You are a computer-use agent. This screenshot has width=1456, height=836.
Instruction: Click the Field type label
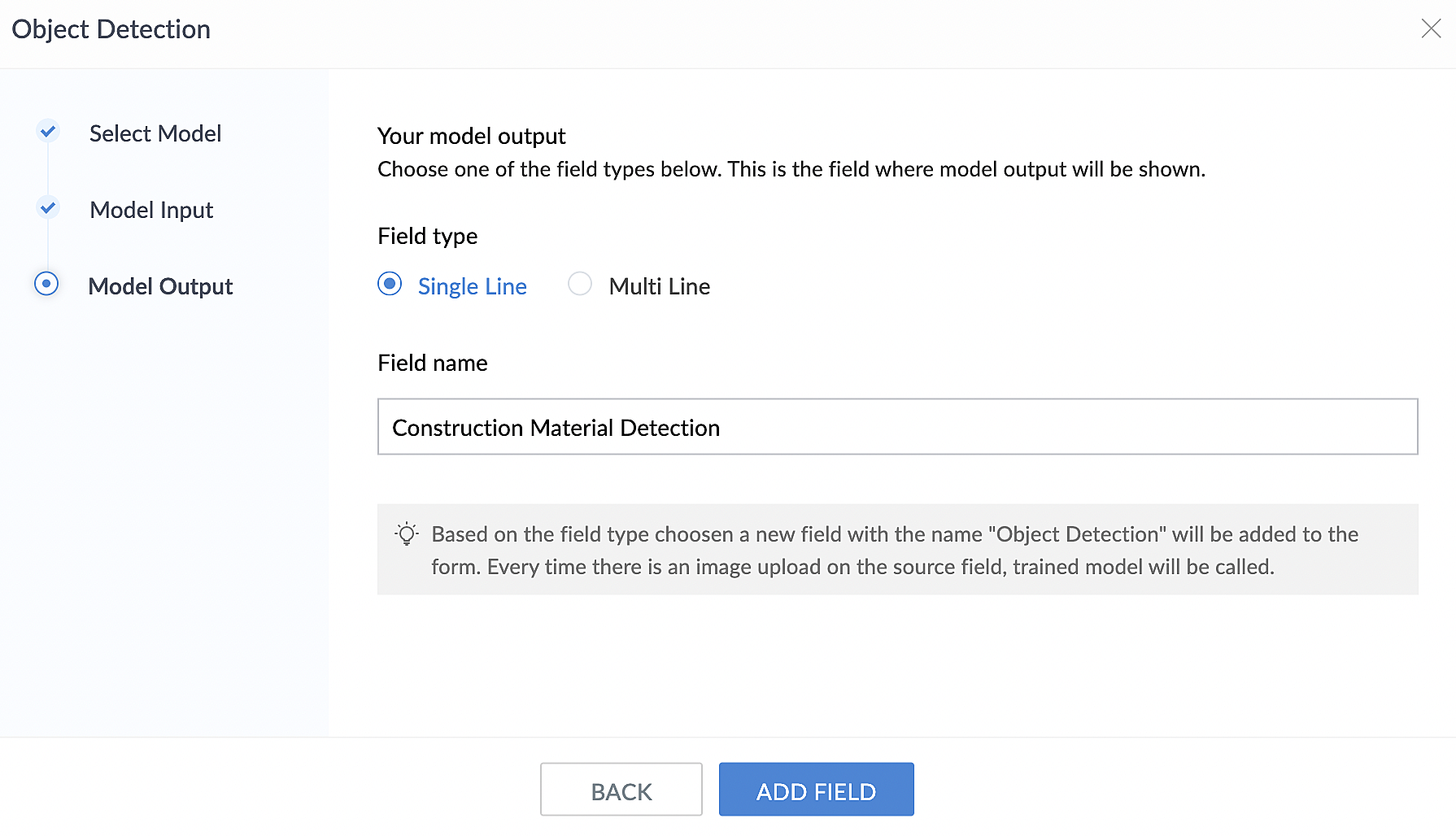click(427, 236)
